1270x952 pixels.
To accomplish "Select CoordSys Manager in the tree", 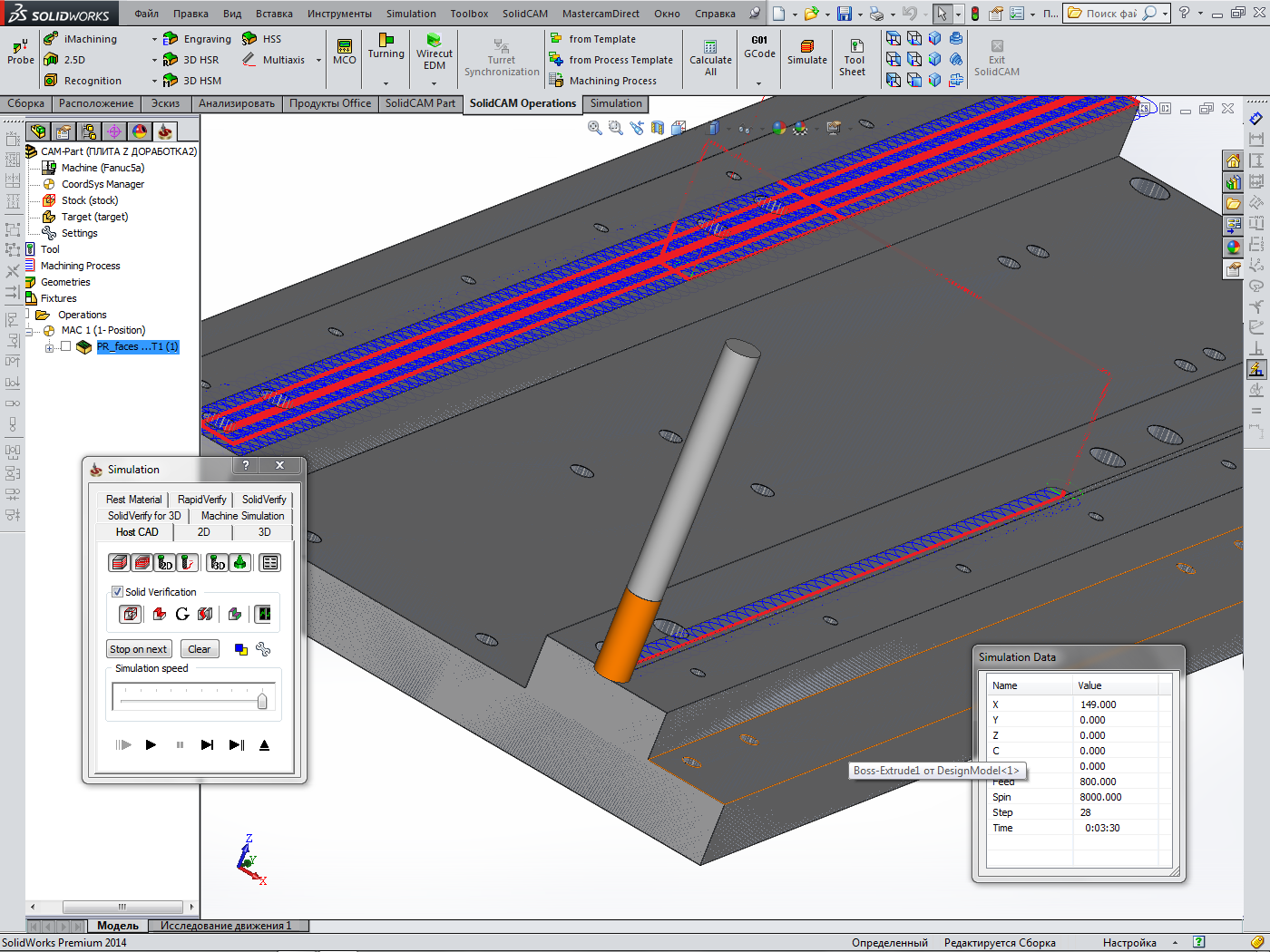I will tap(103, 184).
